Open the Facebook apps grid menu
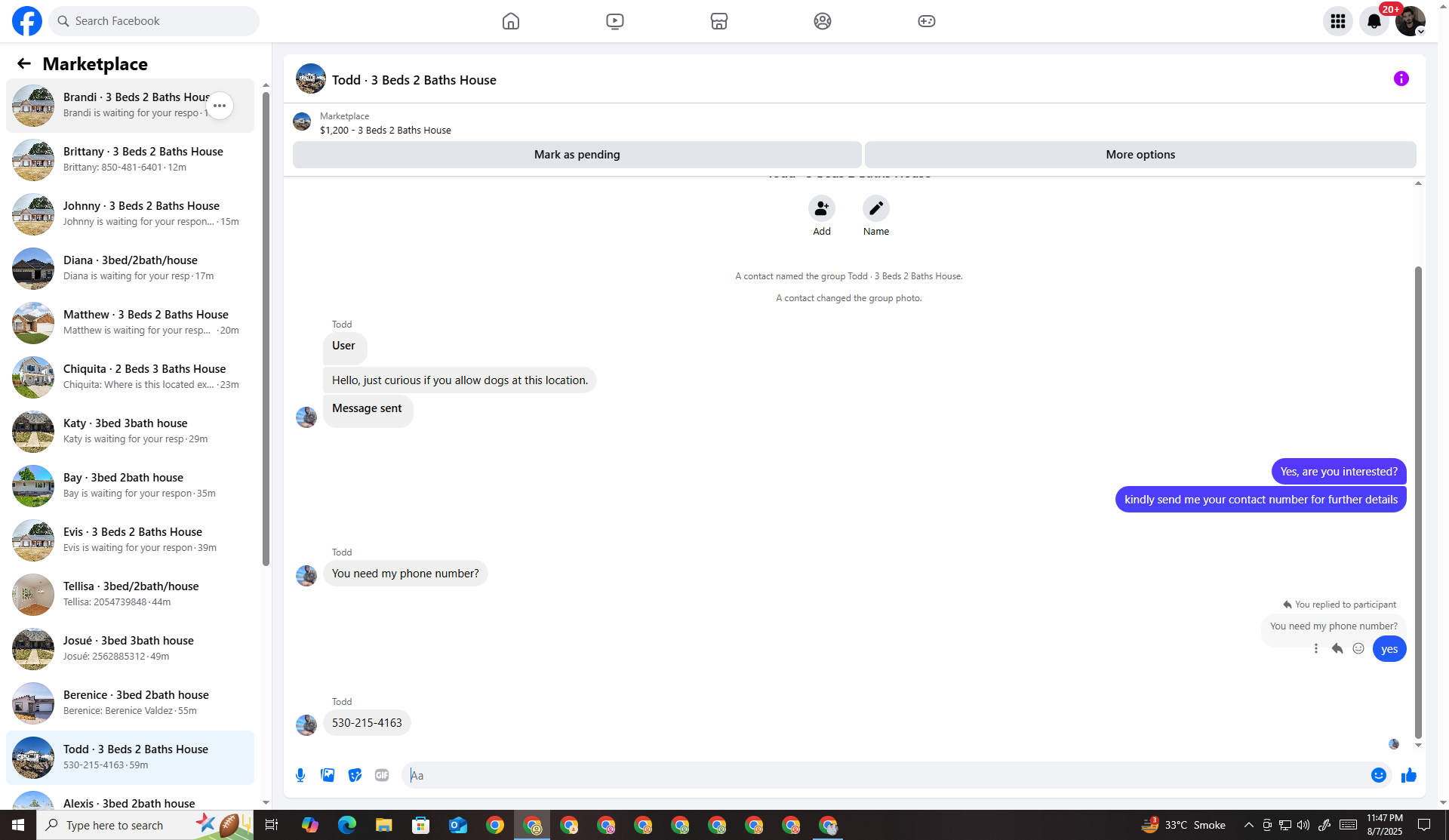1449x840 pixels. tap(1337, 21)
